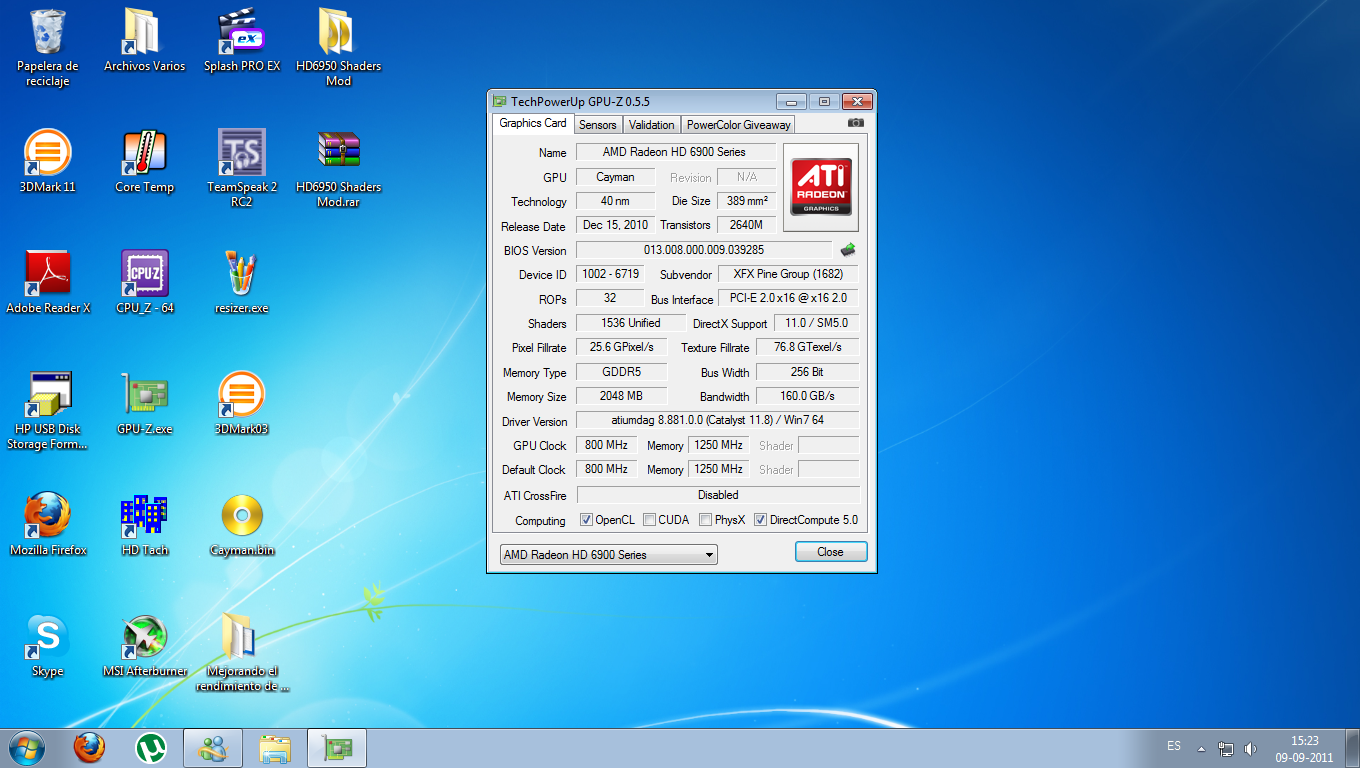This screenshot has height=768, width=1360.
Task: Switch to the Sensors tab
Action: [x=598, y=125]
